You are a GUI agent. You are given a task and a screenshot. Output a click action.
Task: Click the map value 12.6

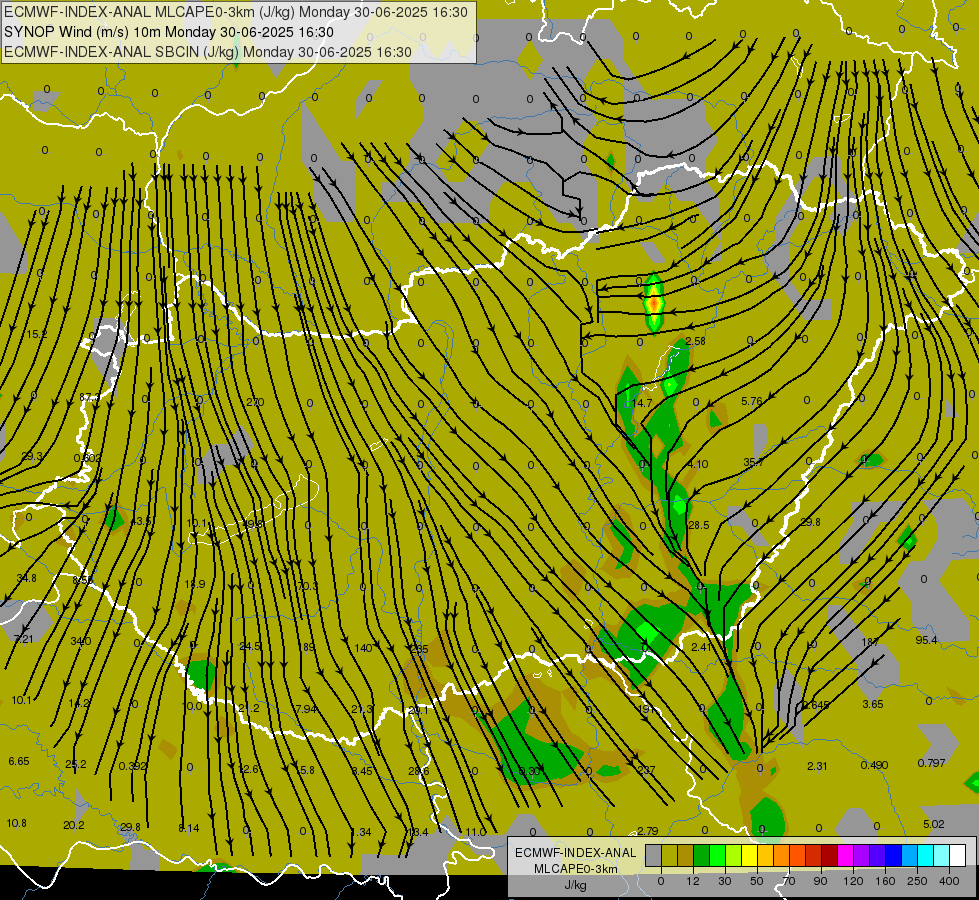click(x=248, y=769)
